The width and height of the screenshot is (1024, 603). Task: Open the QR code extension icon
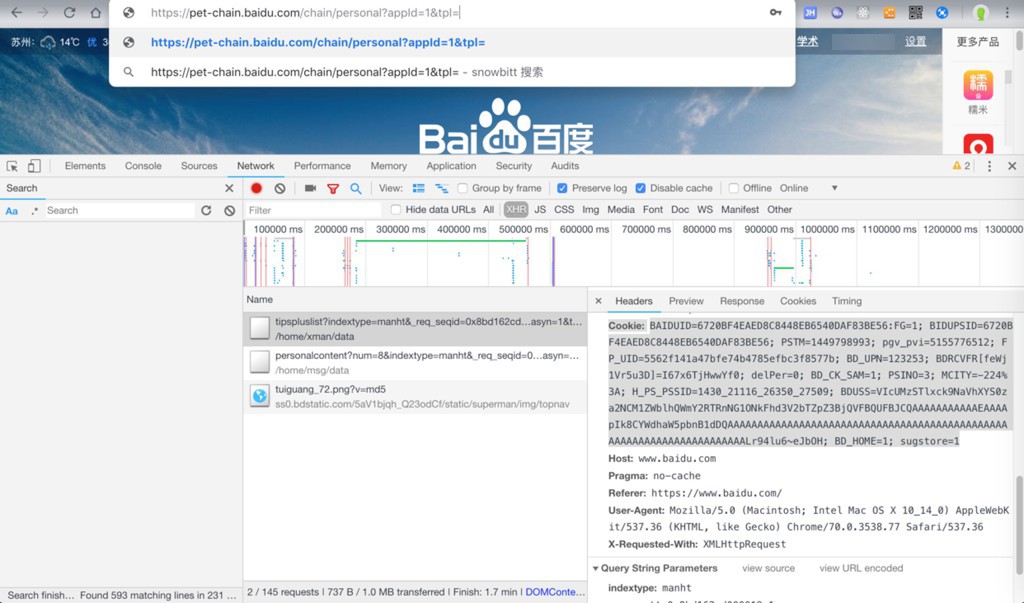click(x=915, y=12)
